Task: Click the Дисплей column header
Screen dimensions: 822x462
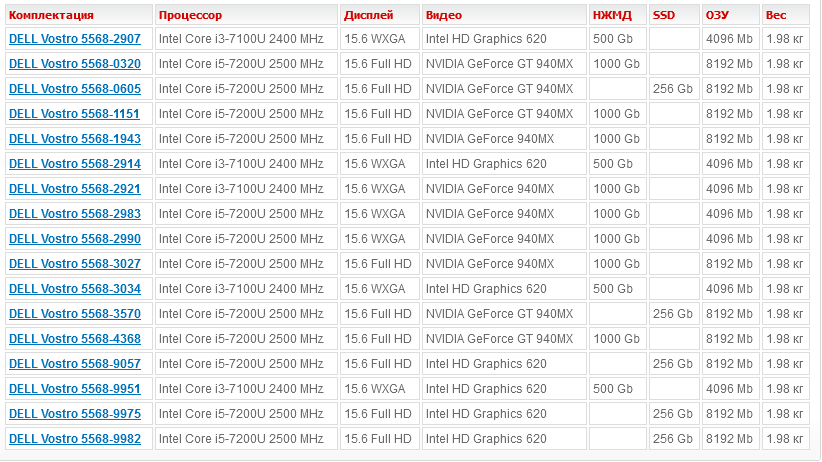Action: point(380,15)
